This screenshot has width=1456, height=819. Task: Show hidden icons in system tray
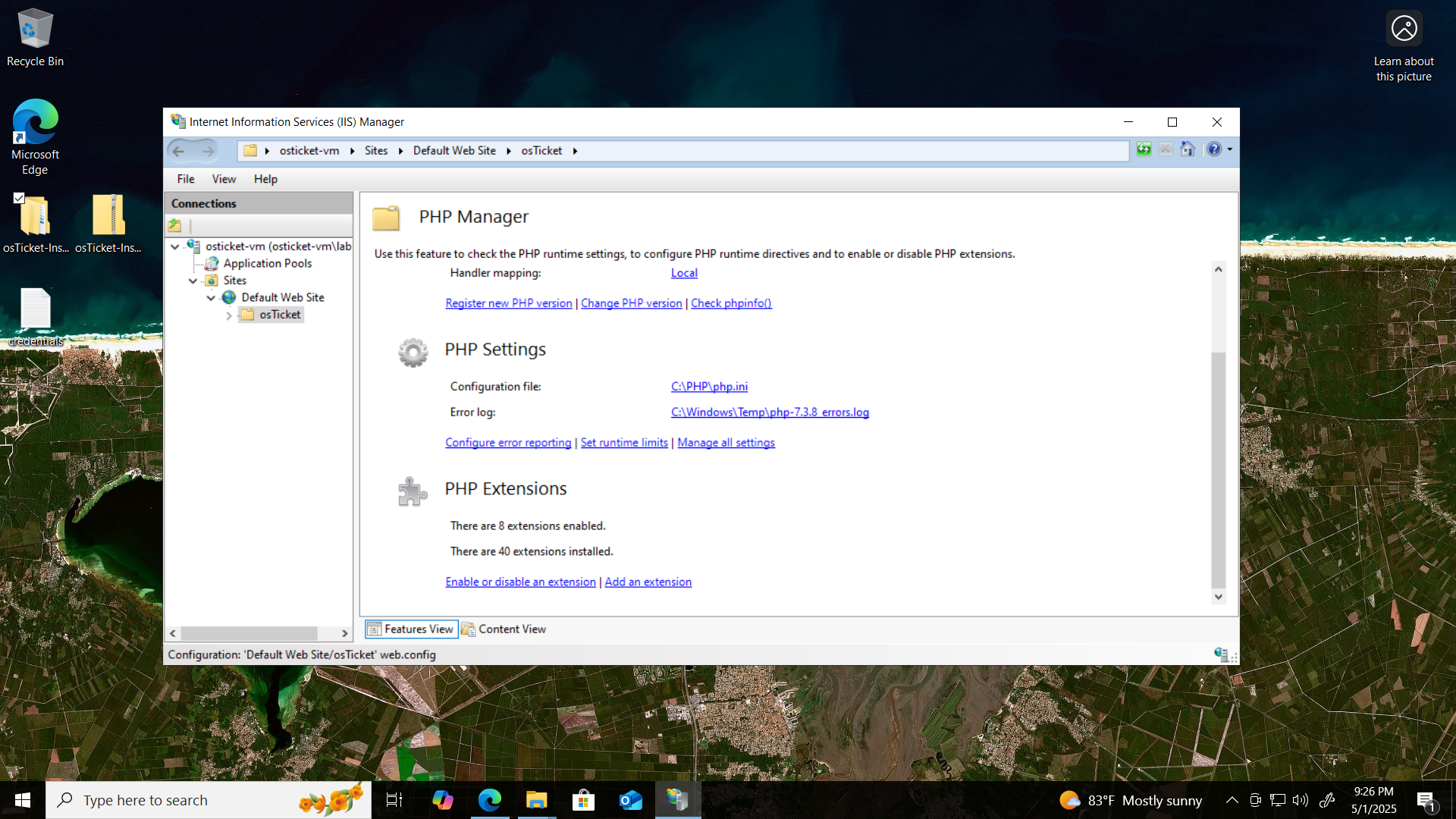coord(1232,800)
